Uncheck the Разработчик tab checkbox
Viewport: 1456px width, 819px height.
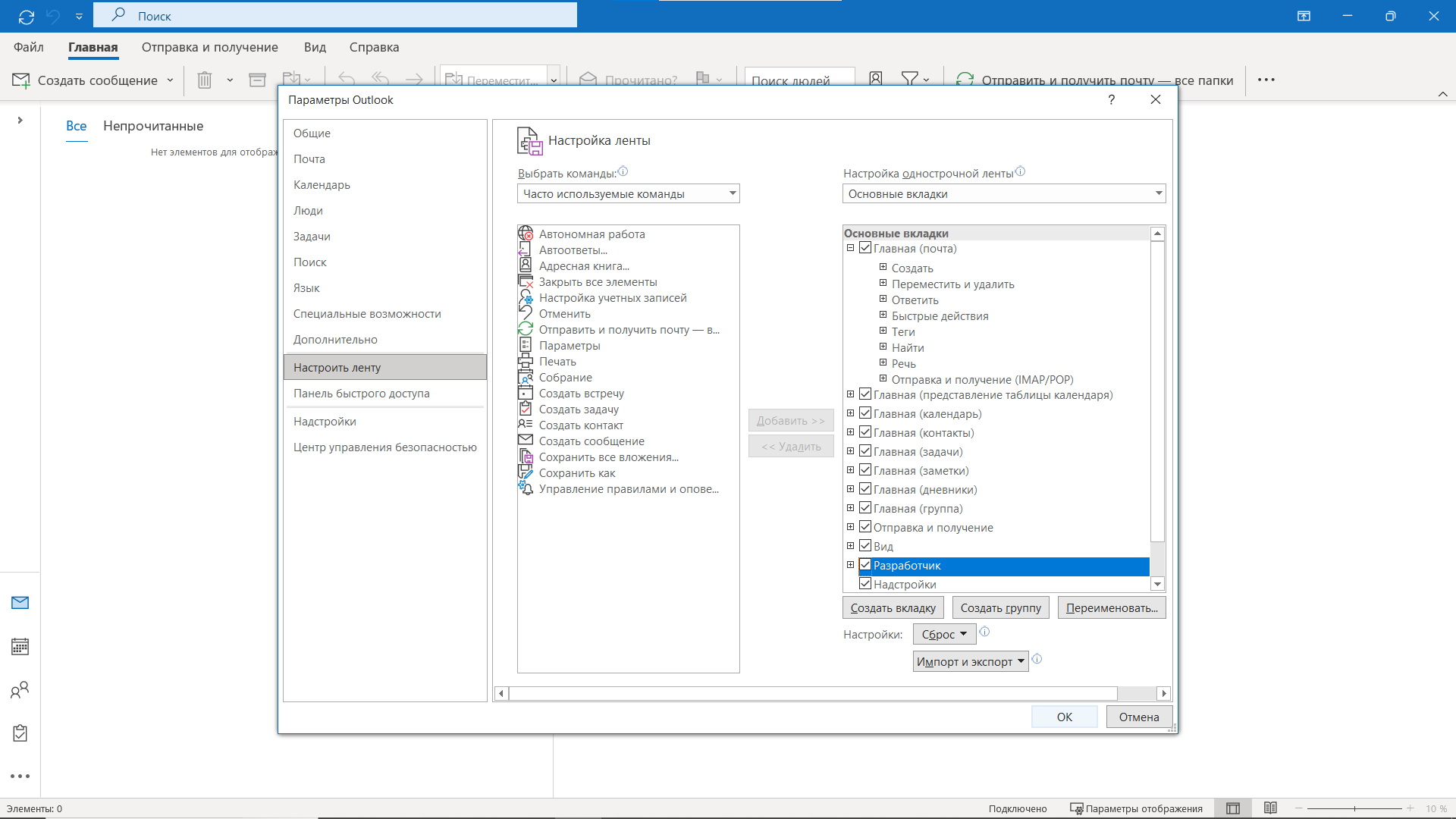[865, 565]
